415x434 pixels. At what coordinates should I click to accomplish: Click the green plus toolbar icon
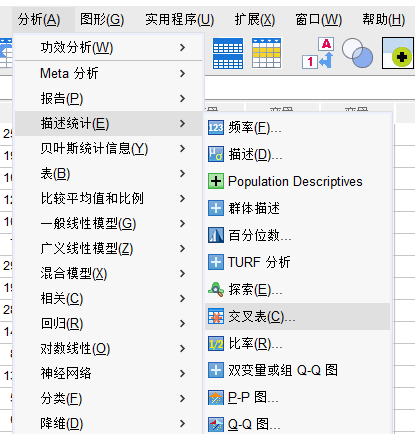coord(398,53)
